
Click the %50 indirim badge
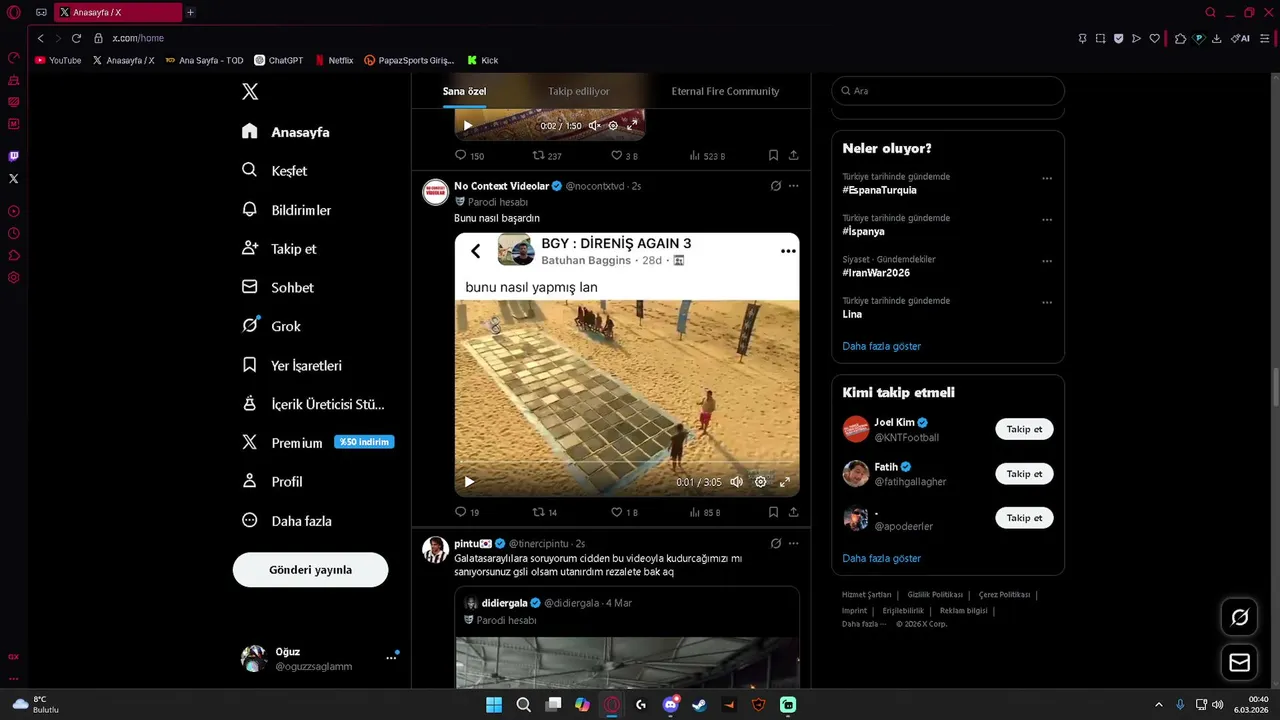[364, 442]
